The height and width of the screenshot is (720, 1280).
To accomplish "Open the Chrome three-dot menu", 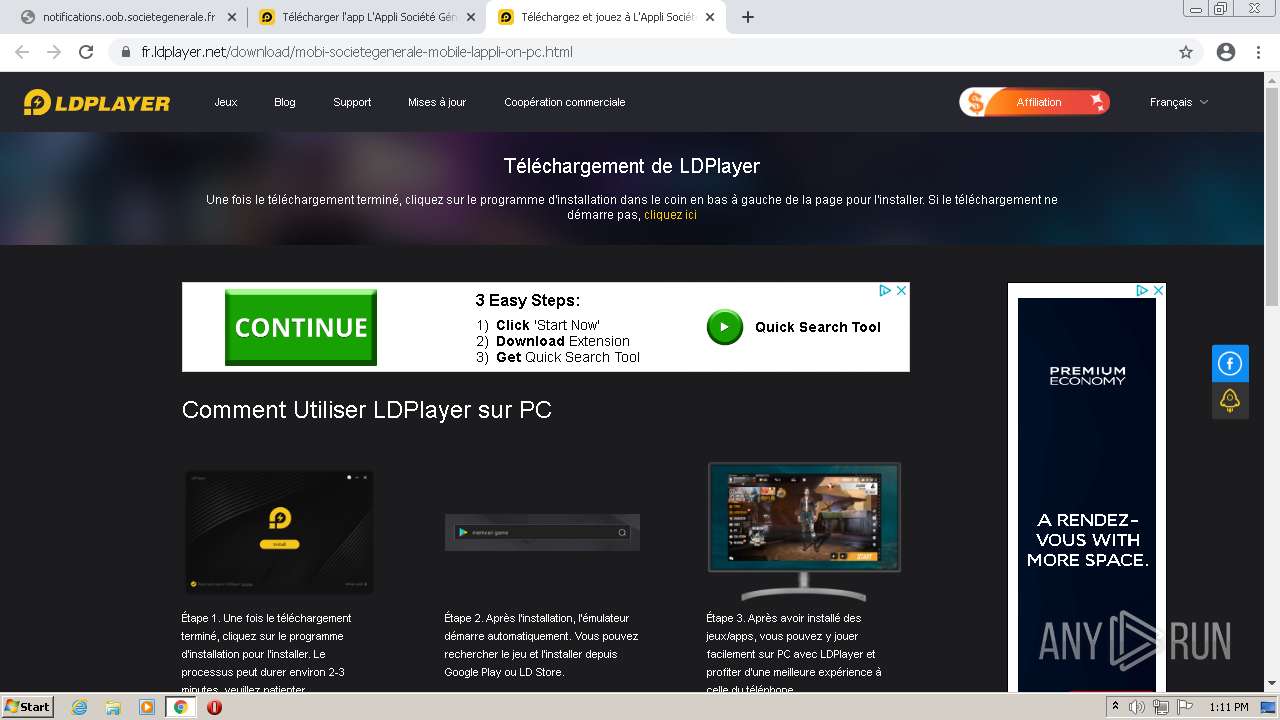I will [x=1258, y=52].
